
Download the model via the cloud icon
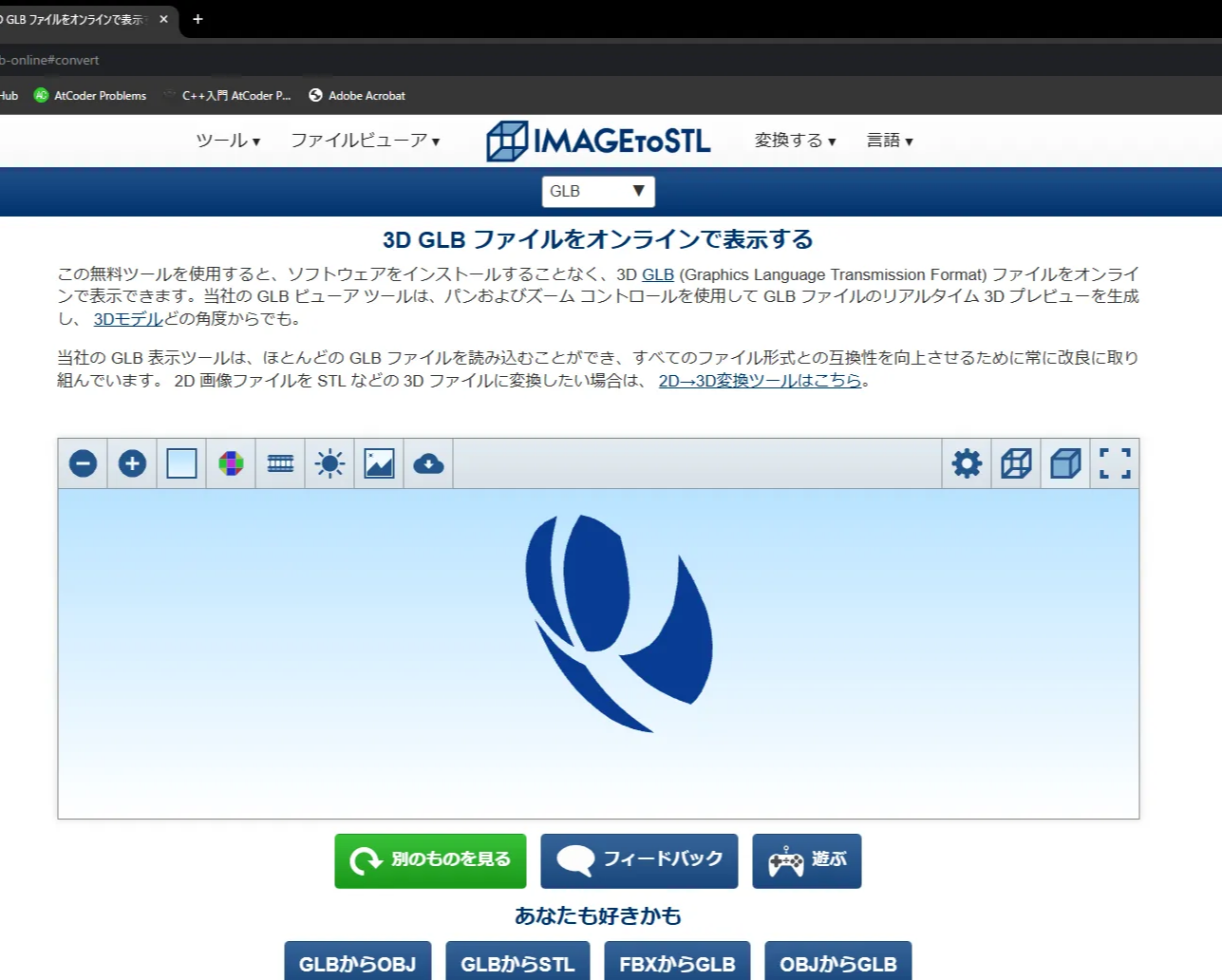427,463
